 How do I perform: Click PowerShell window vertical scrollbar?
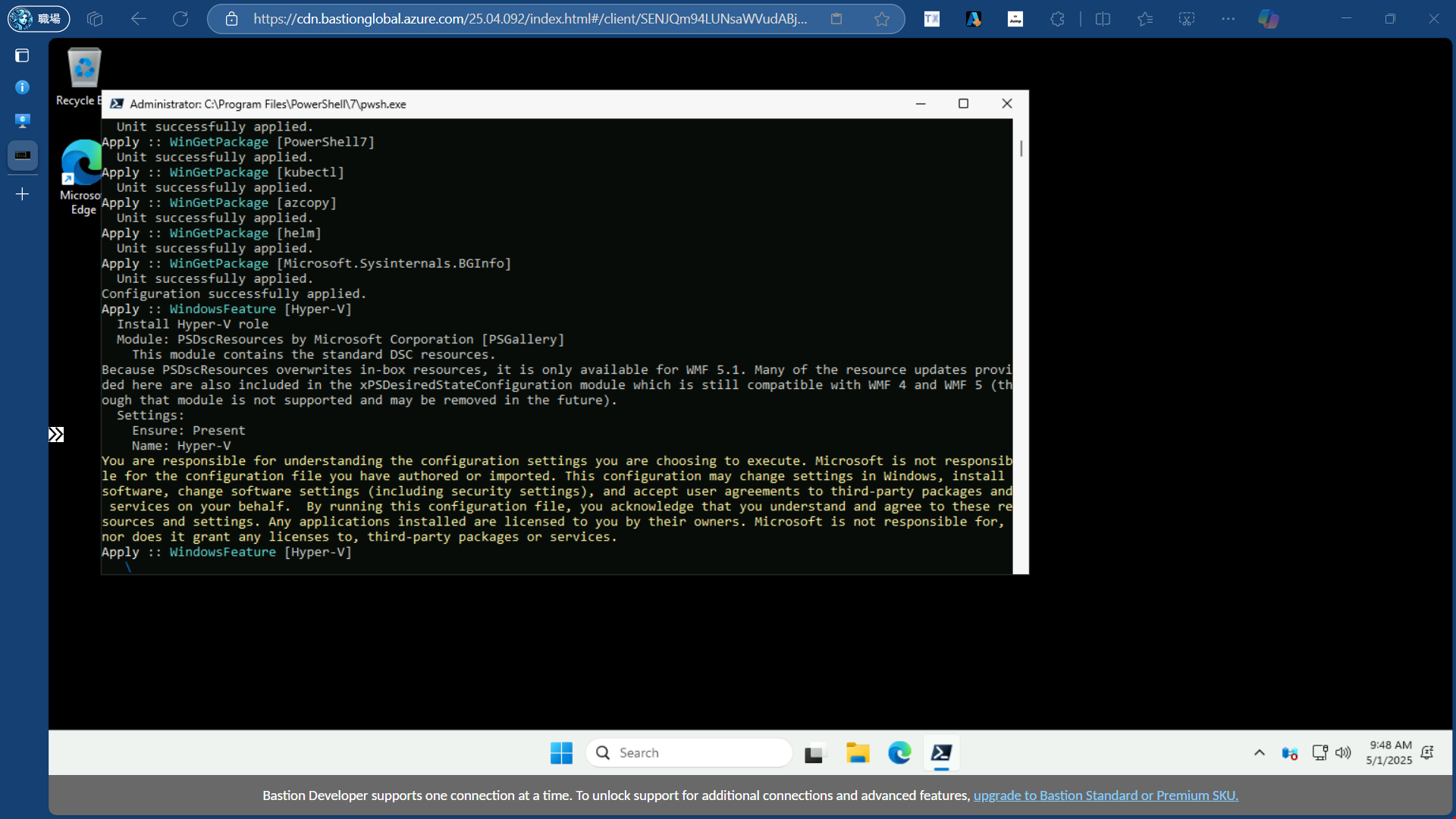pyautogui.click(x=1021, y=149)
